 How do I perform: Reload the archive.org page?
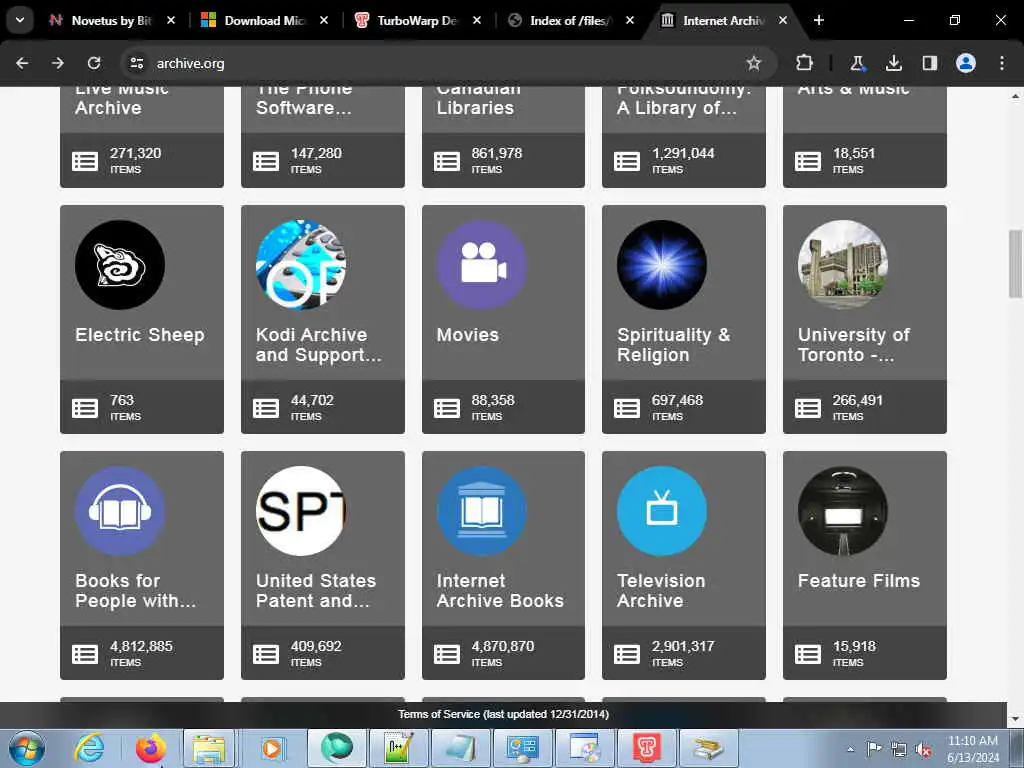[94, 63]
